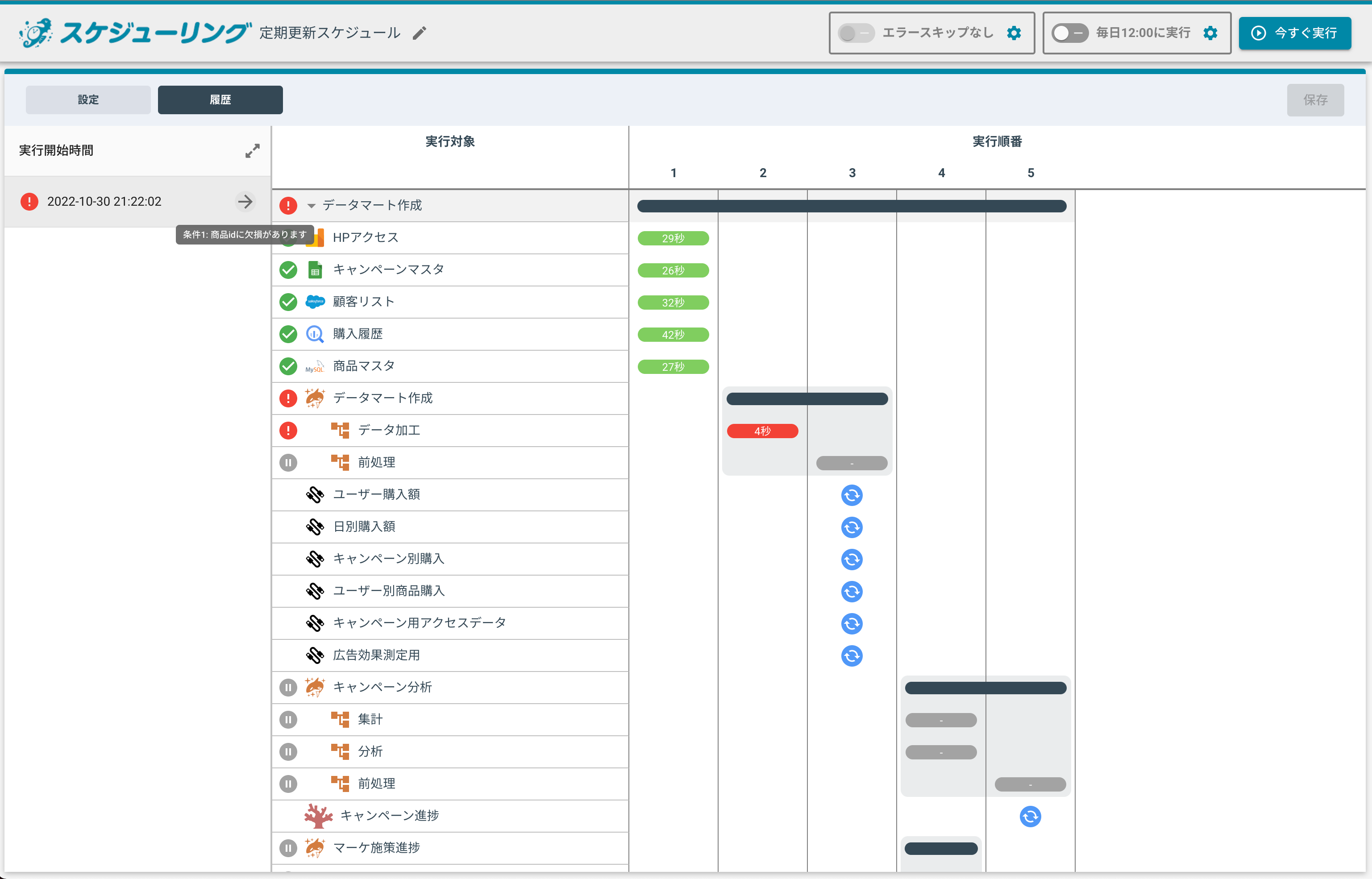The image size is (1372, 879).
Task: Switch to the 設定 tab
Action: pyautogui.click(x=87, y=100)
